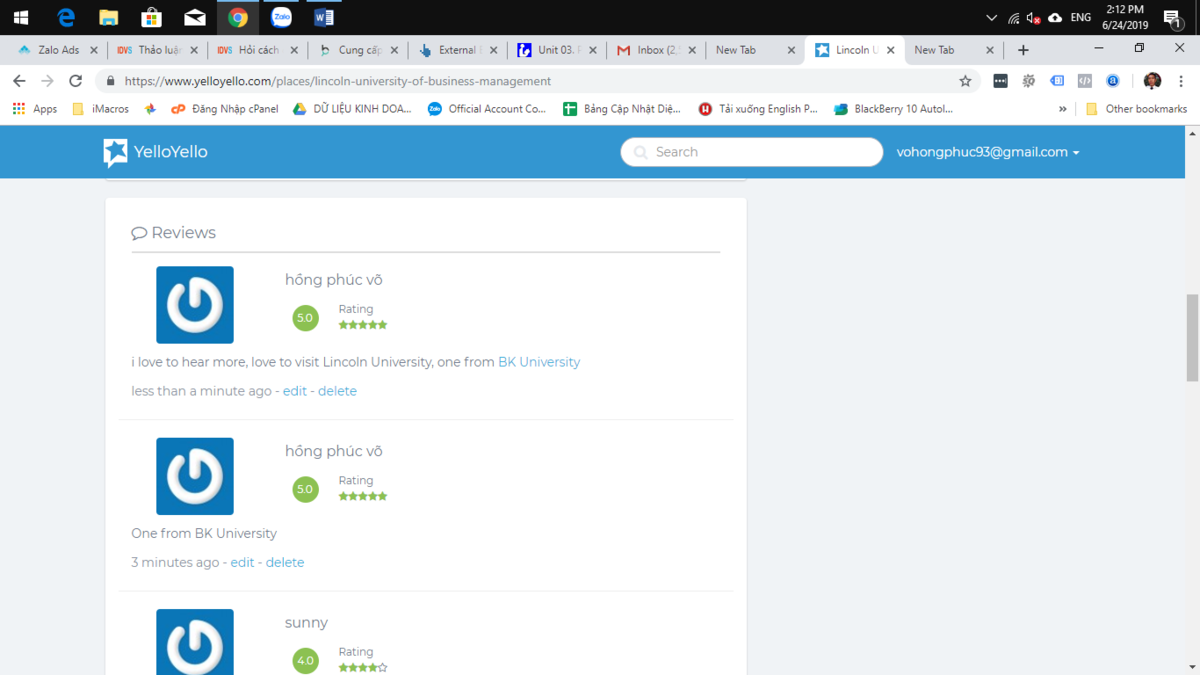Open the Chrome profile avatar
This screenshot has height=675, width=1200.
(x=1153, y=81)
